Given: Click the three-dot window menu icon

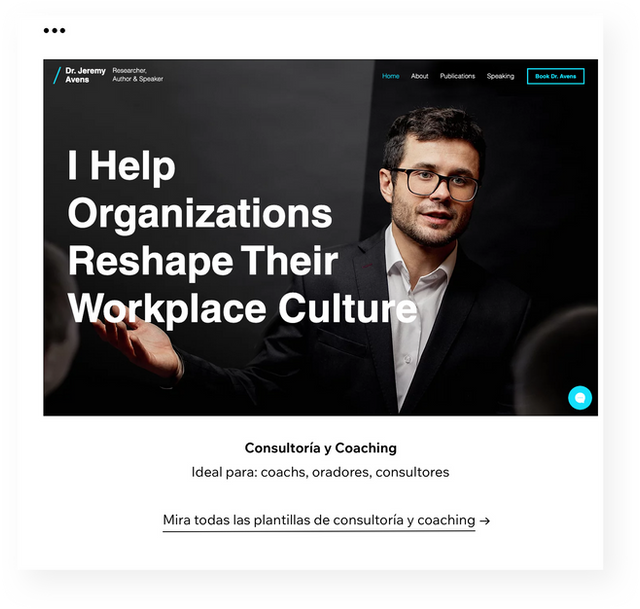Looking at the screenshot, I should [54, 30].
